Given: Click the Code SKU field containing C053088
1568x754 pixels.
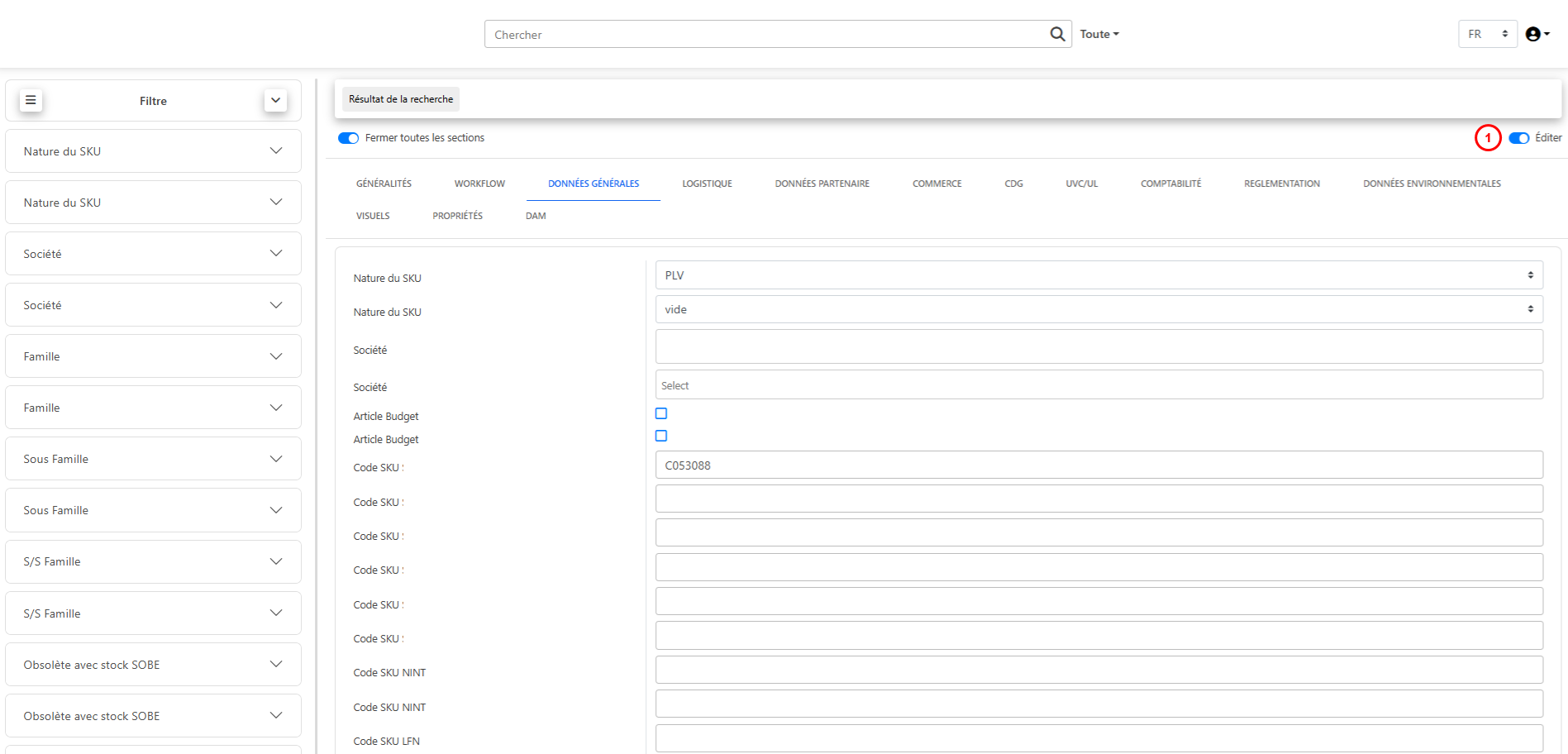Looking at the screenshot, I should 1099,465.
